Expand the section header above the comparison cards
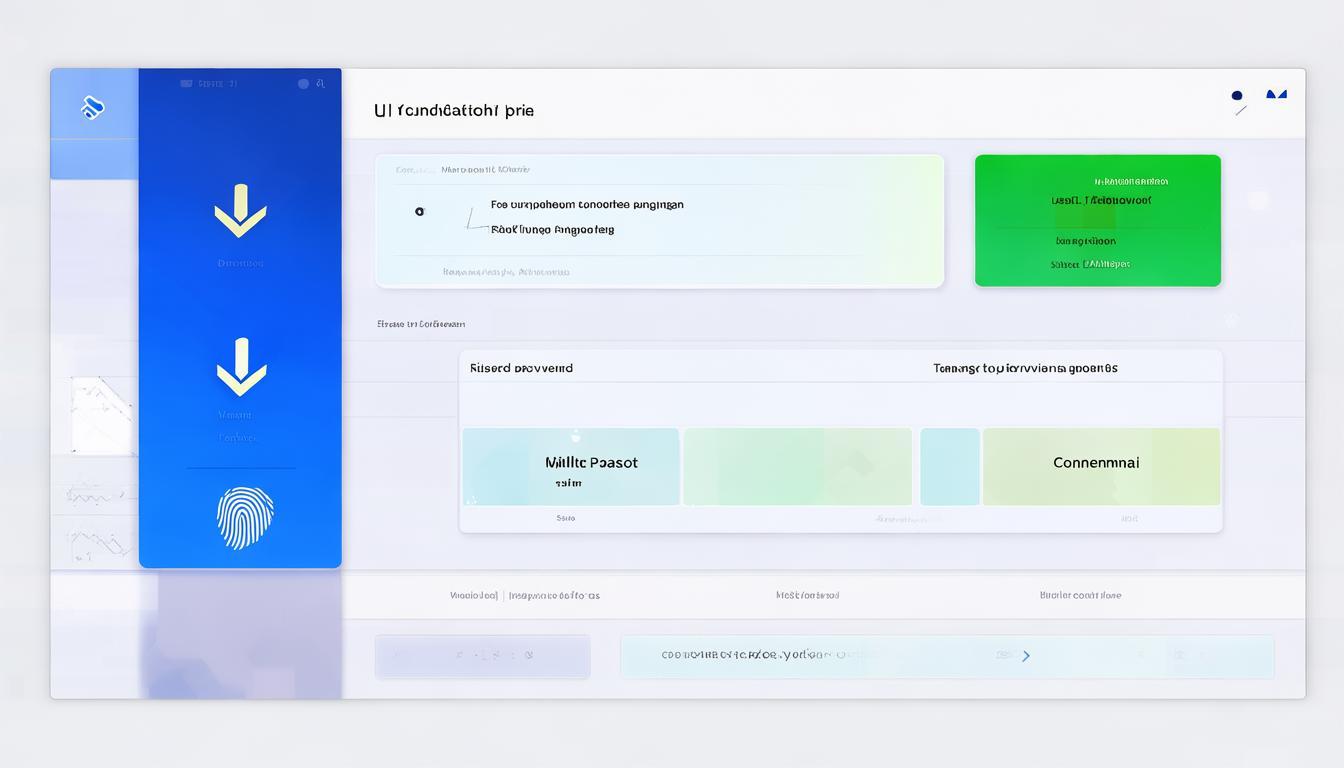Screen dimensions: 1344x768 coord(419,323)
